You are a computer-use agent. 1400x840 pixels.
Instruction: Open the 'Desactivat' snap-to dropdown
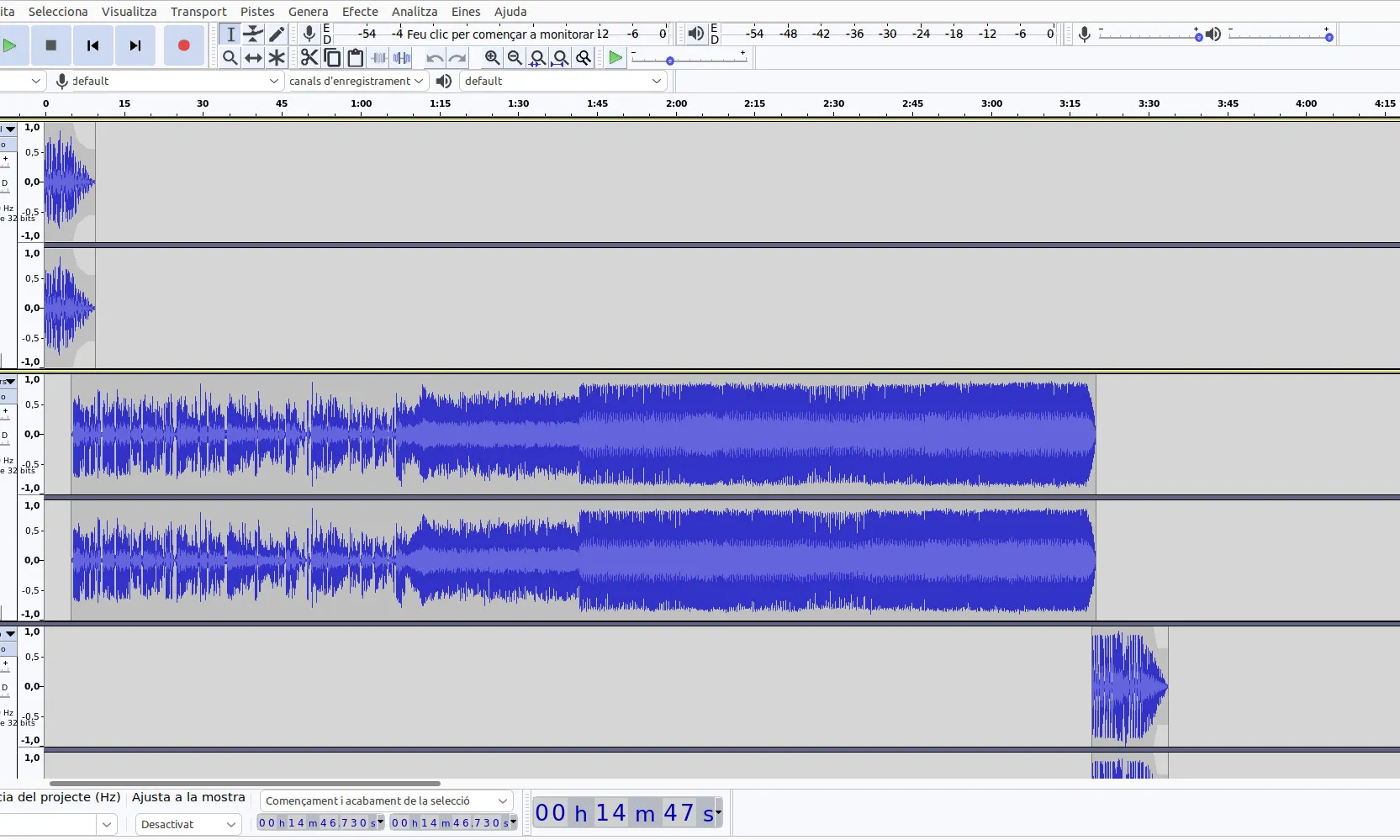pos(188,824)
